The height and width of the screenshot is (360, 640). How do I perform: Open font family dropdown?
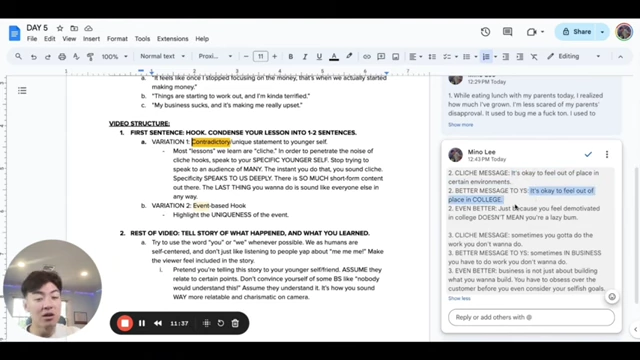[215, 56]
